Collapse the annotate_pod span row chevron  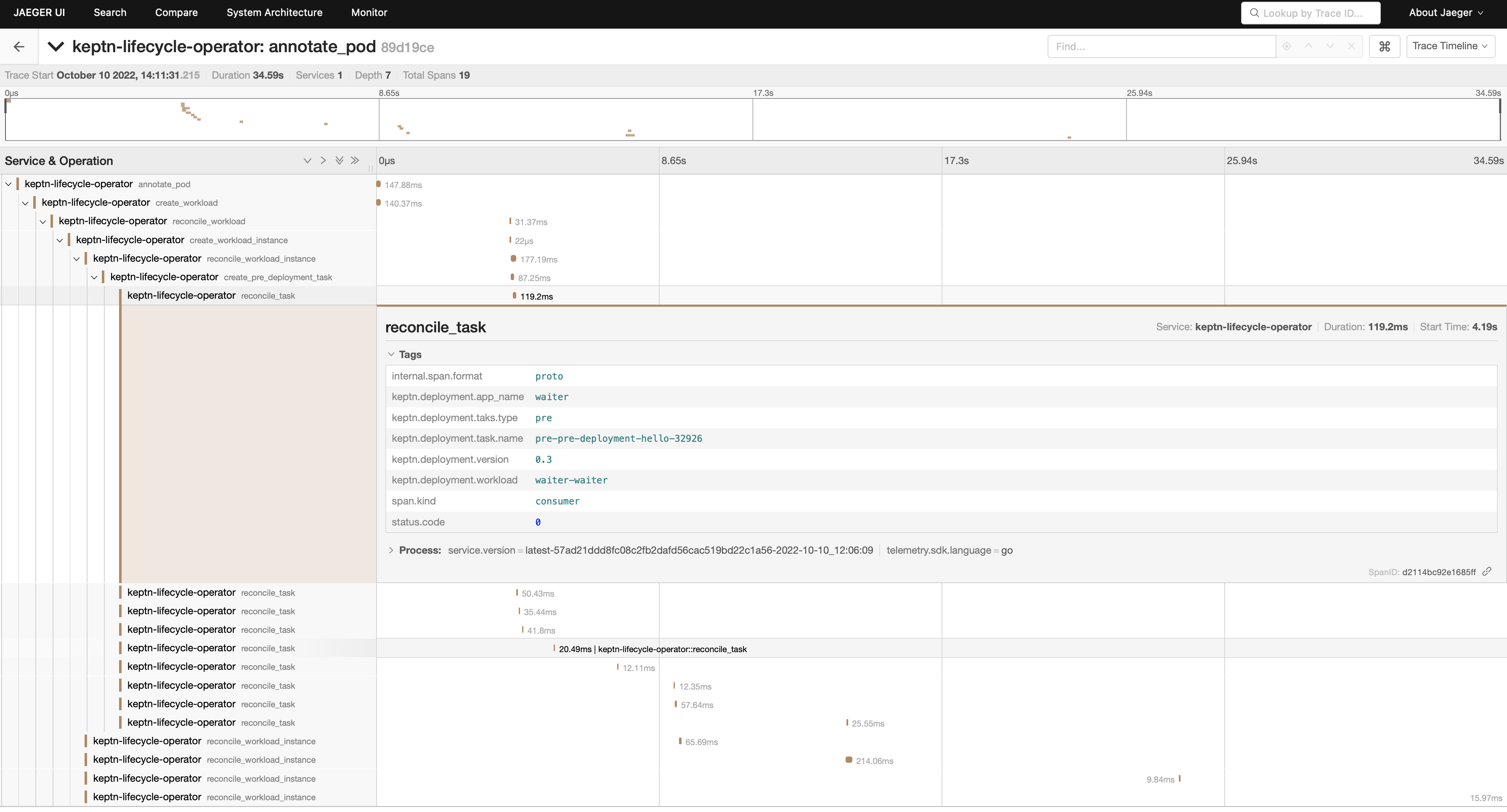click(x=8, y=184)
